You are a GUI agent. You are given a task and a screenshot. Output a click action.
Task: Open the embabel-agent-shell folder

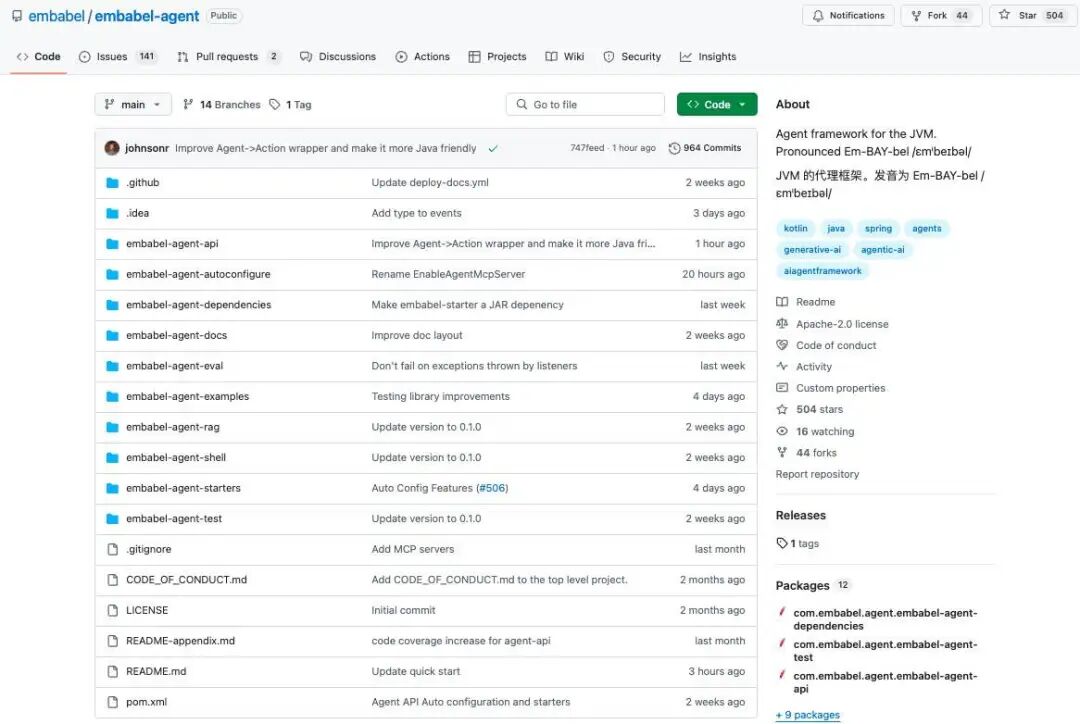point(176,457)
